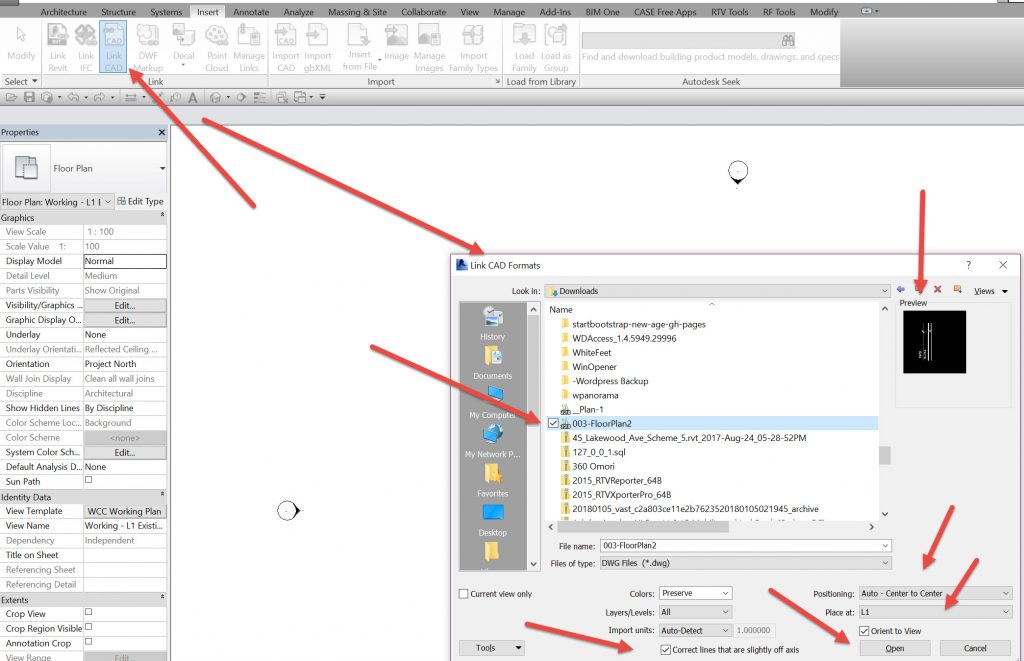The image size is (1024, 661).
Task: Uncheck Orient to View
Action: tap(865, 631)
